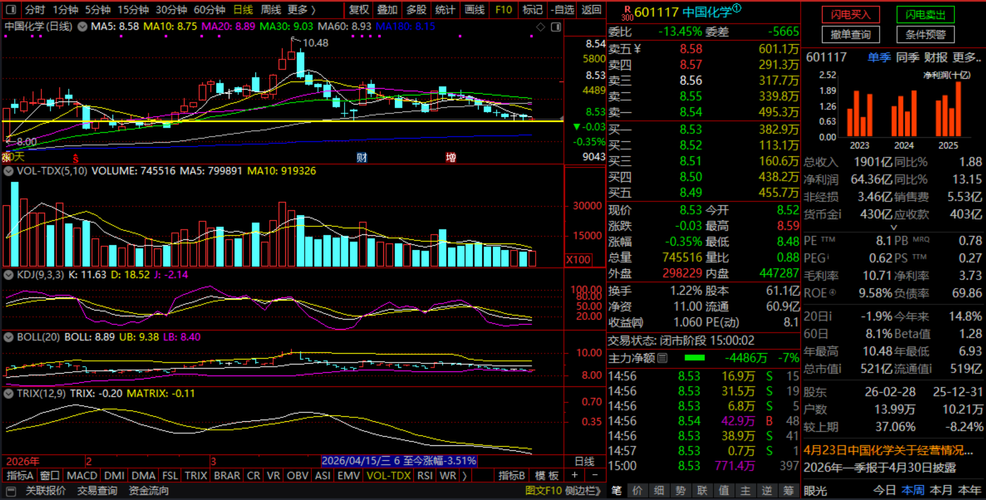Toggle the side panel icon beside the diamond

pos(555,27)
